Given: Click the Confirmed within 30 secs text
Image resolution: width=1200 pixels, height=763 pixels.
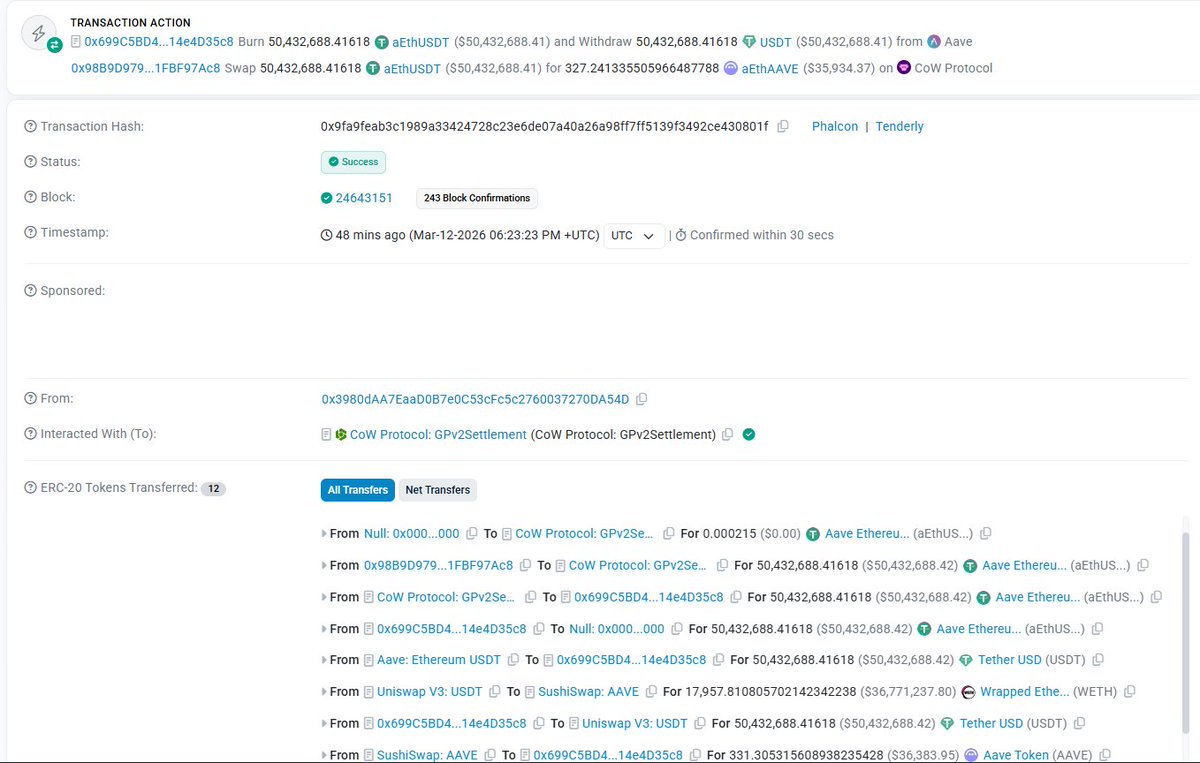Looking at the screenshot, I should [762, 235].
